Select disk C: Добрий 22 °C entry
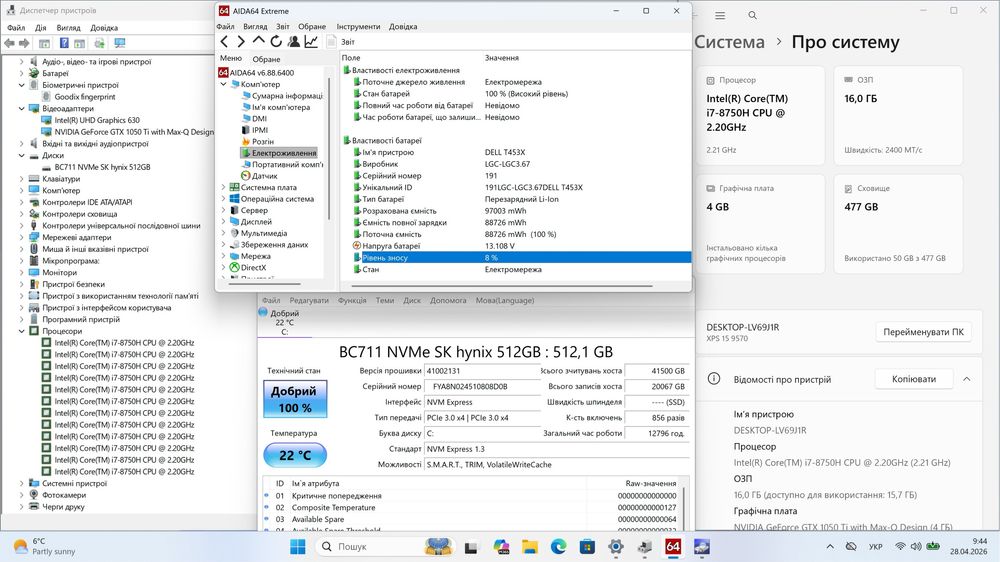This screenshot has width=1000, height=562. click(284, 322)
